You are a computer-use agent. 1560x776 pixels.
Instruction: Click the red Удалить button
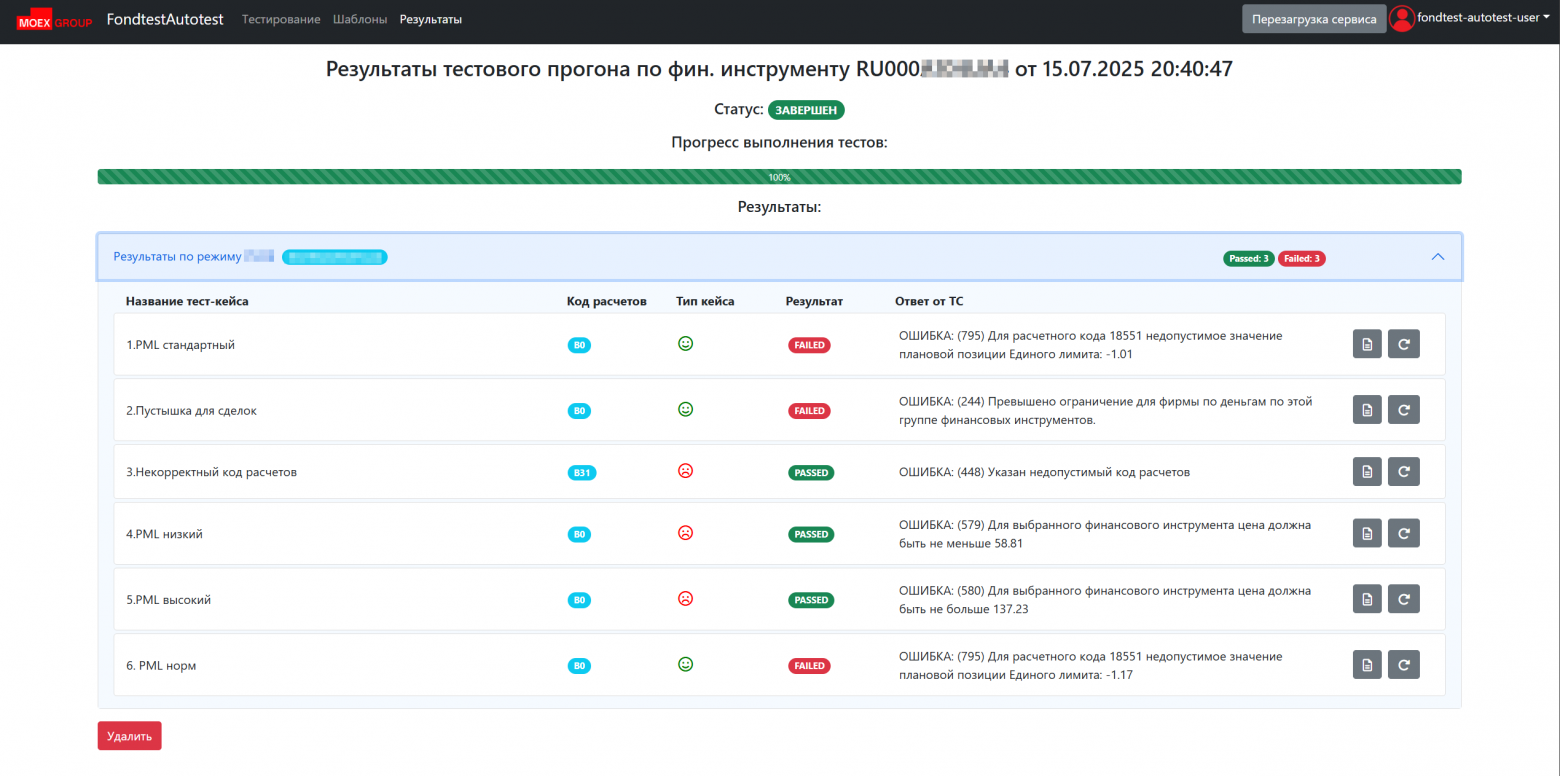tap(129, 736)
